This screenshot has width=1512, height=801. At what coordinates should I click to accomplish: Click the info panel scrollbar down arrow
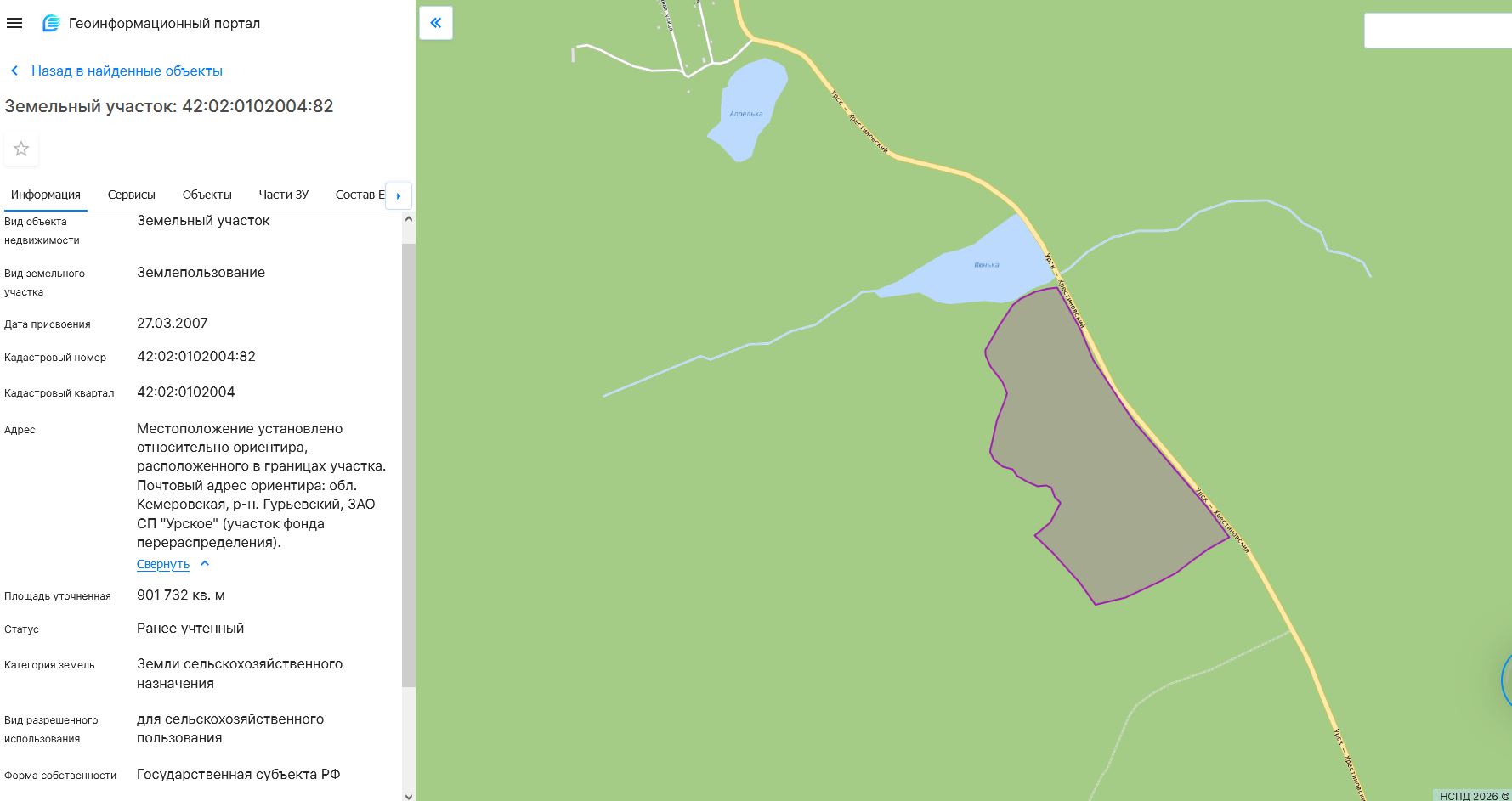click(x=409, y=795)
